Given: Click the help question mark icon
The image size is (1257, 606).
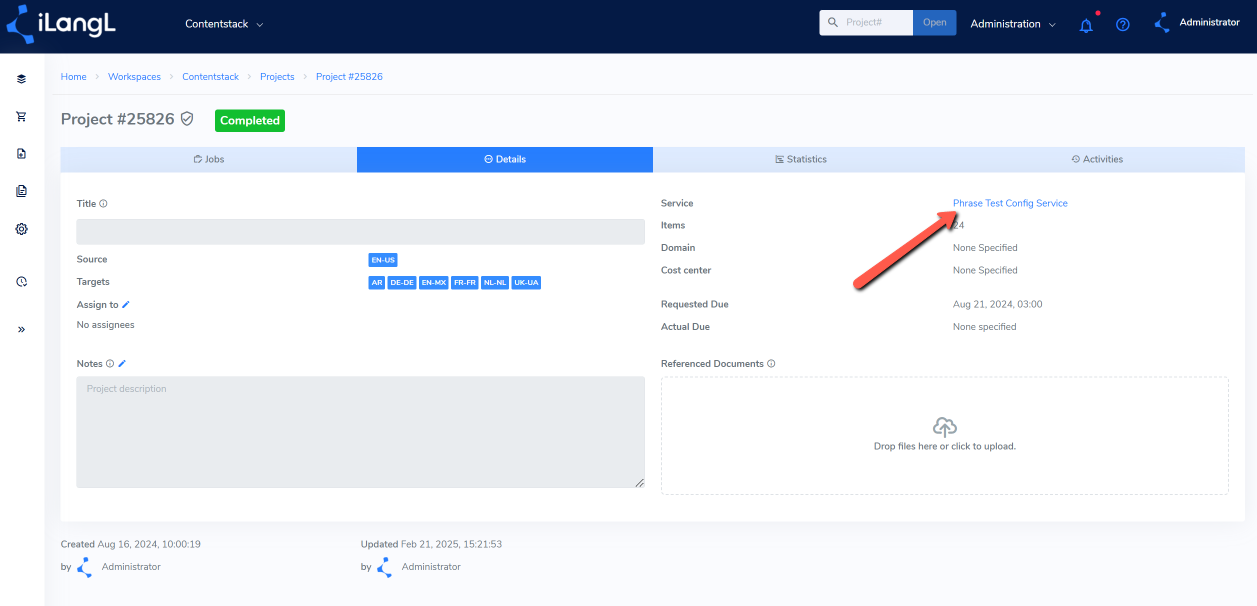Looking at the screenshot, I should click(x=1123, y=24).
